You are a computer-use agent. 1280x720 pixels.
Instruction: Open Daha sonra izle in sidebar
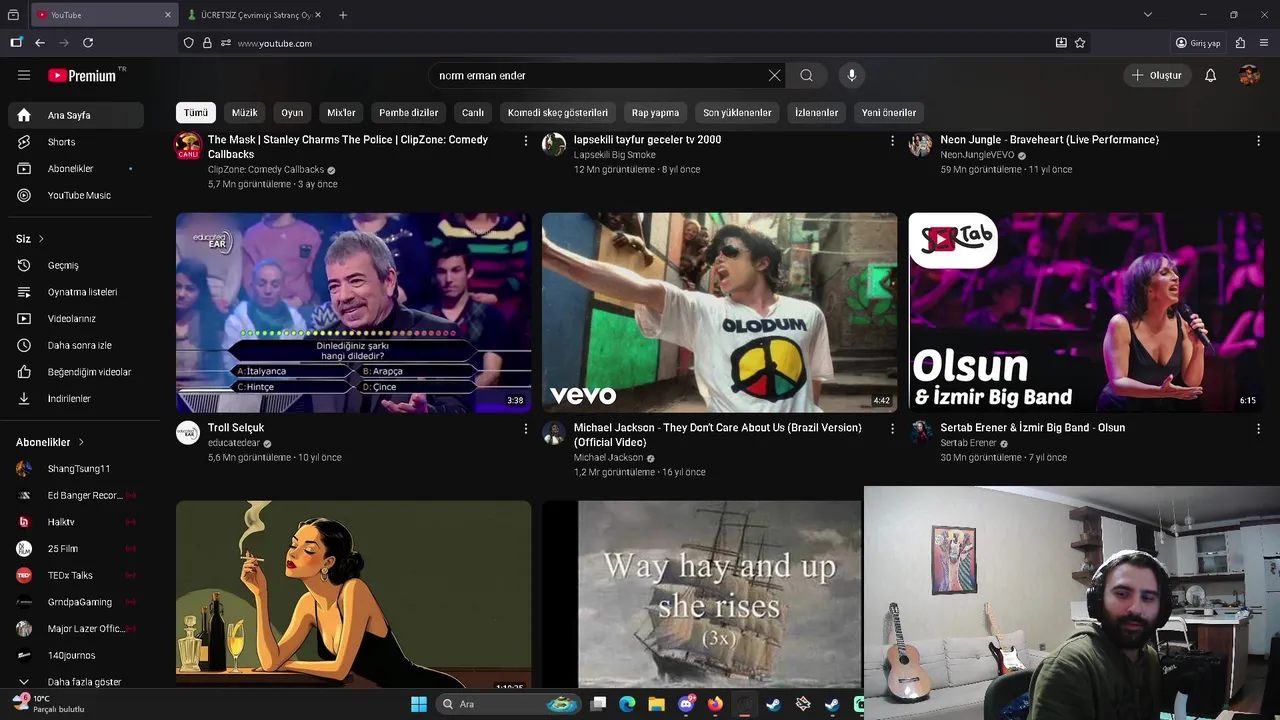point(76,345)
